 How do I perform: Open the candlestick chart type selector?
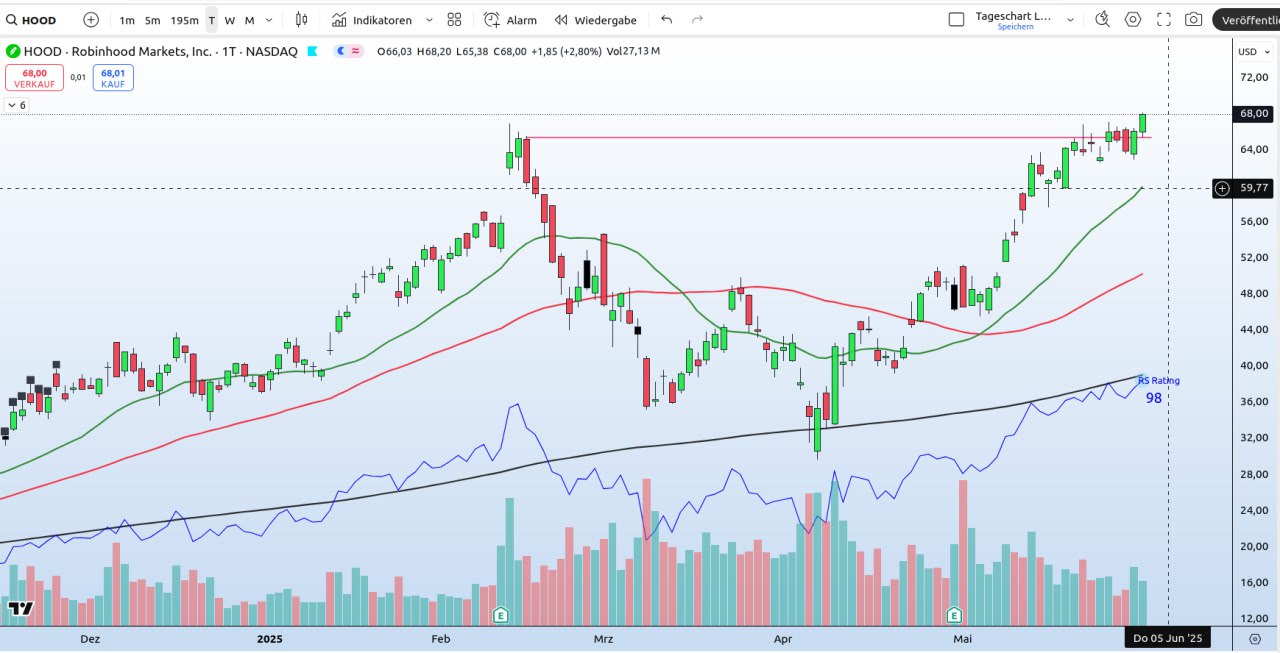pos(301,20)
